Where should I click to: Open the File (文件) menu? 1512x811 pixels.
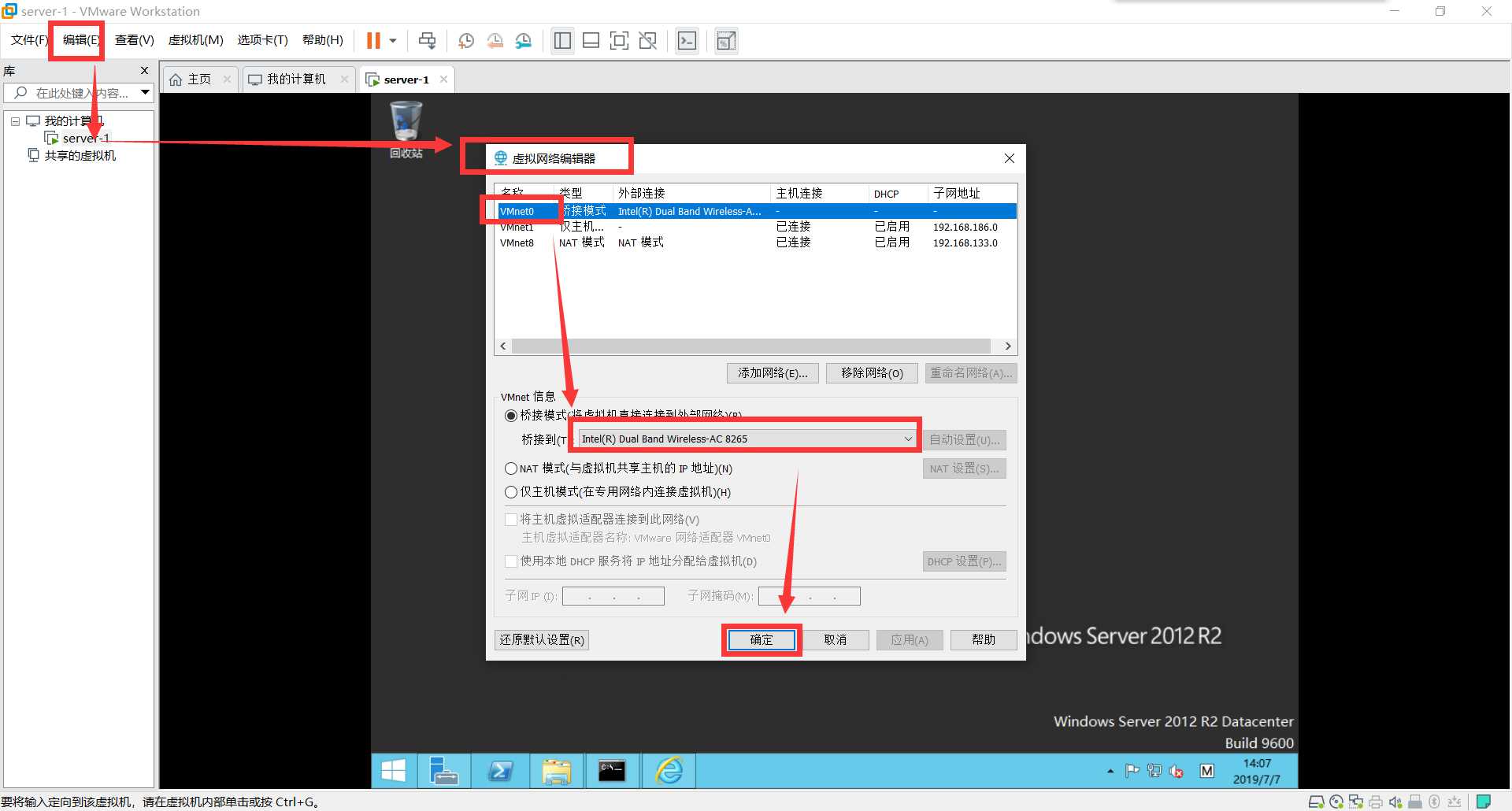tap(29, 40)
